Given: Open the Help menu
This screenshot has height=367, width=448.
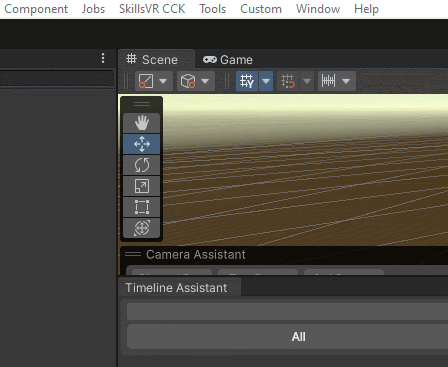Looking at the screenshot, I should pyautogui.click(x=366, y=9).
